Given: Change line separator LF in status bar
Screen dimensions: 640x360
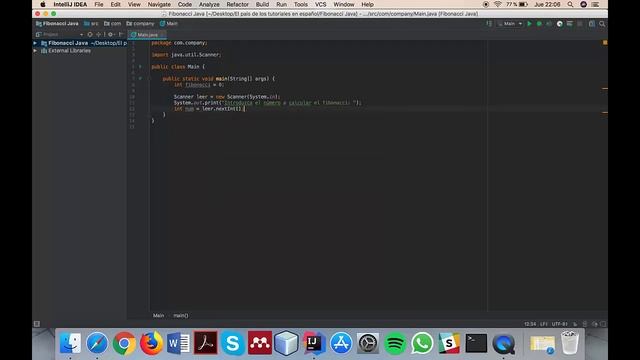Looking at the screenshot, I should 544,324.
